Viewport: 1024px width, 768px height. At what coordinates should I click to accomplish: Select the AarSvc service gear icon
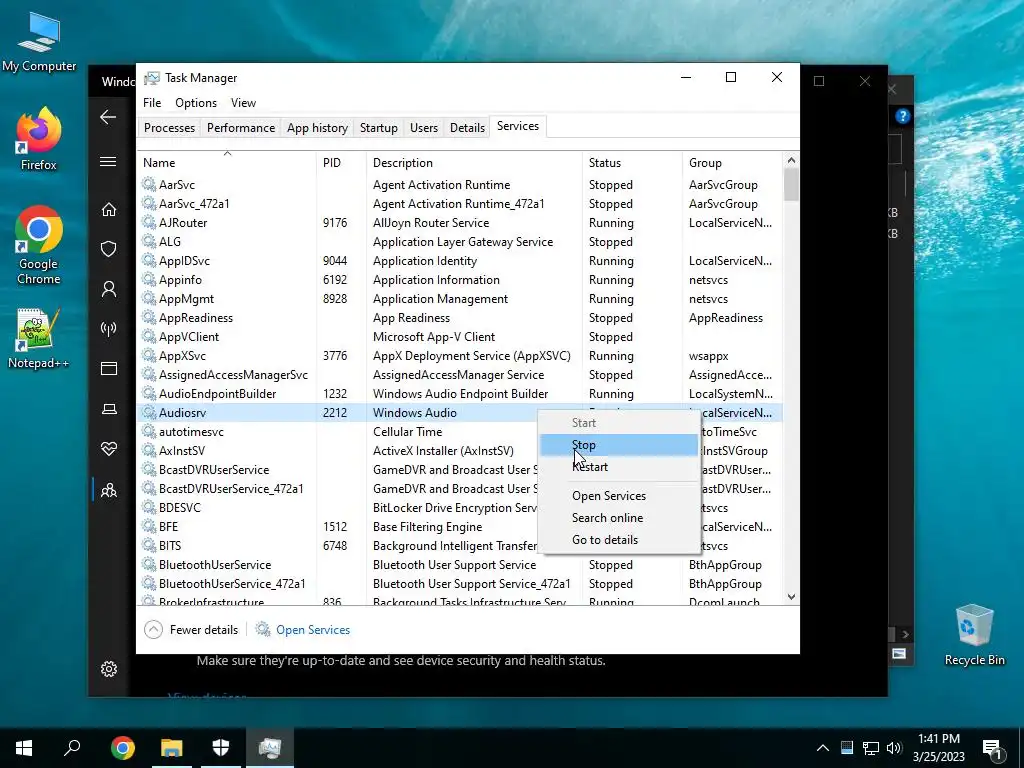click(x=149, y=185)
